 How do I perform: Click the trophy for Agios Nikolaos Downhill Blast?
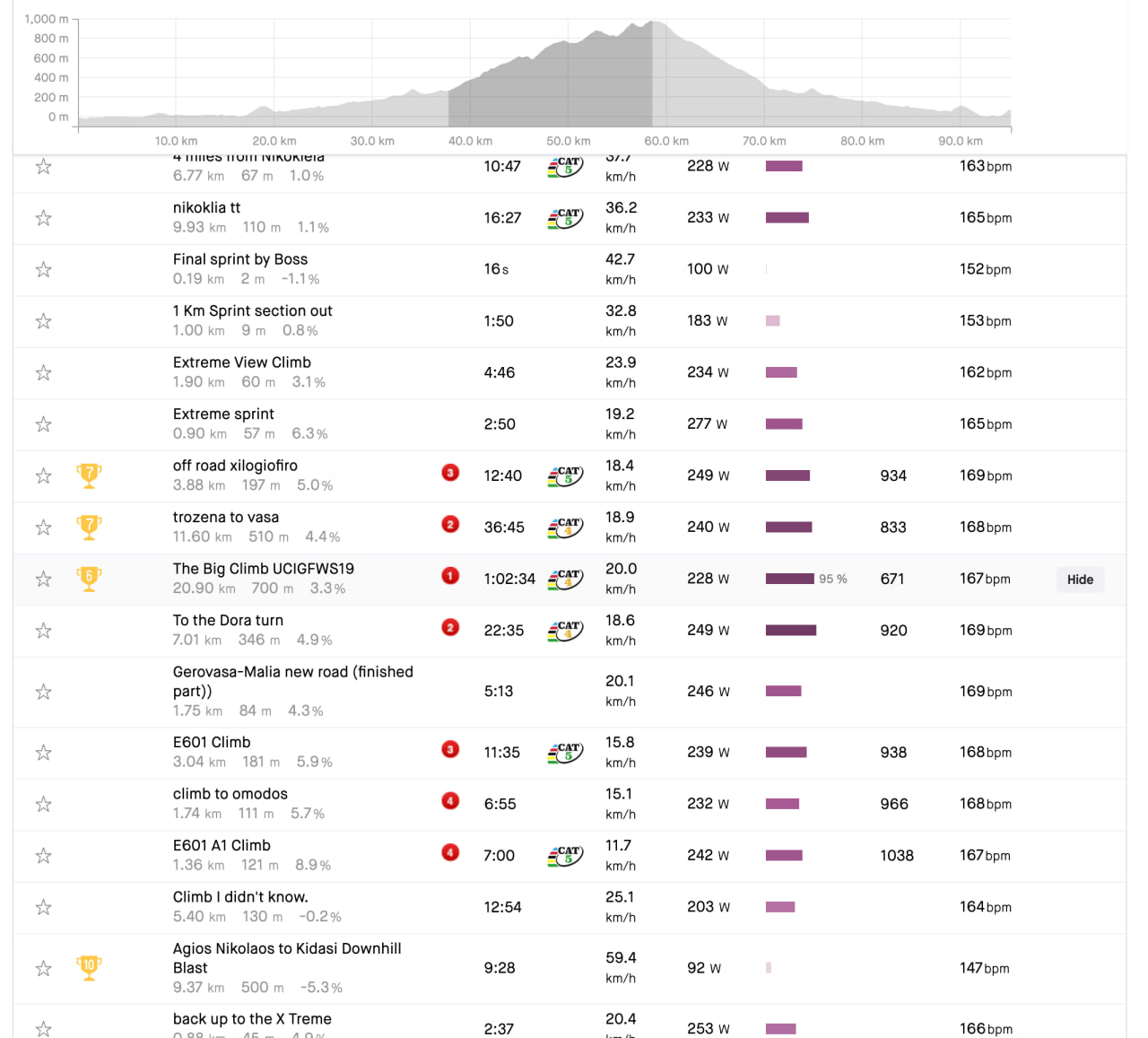pyautogui.click(x=89, y=968)
